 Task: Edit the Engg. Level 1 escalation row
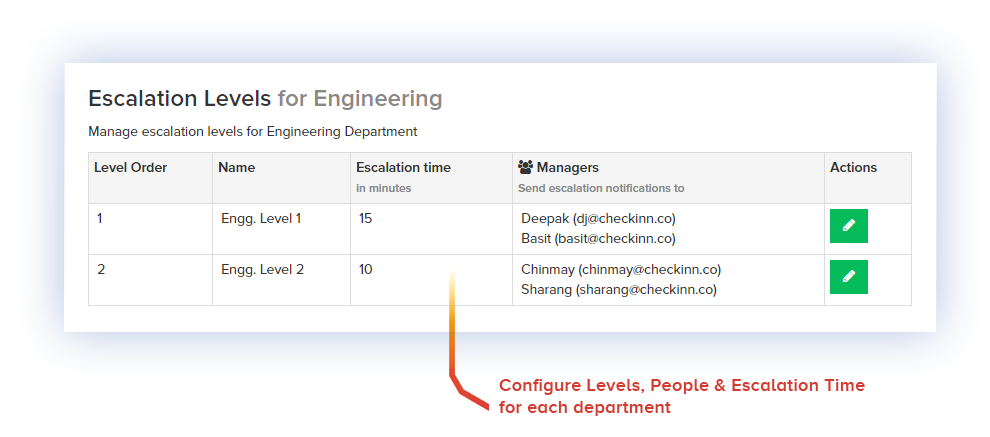point(848,226)
